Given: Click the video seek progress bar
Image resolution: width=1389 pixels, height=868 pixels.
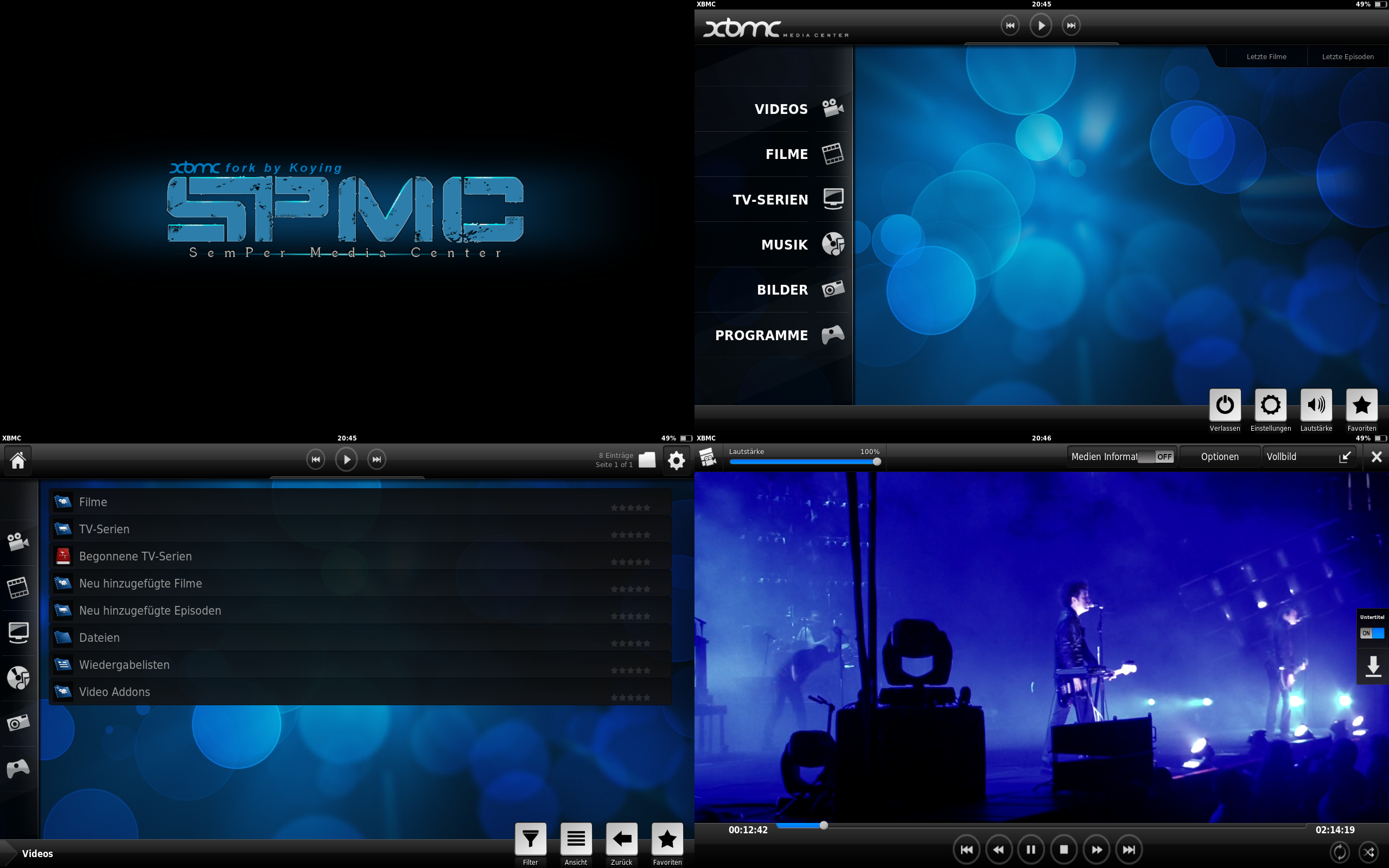Looking at the screenshot, I should (x=1041, y=826).
